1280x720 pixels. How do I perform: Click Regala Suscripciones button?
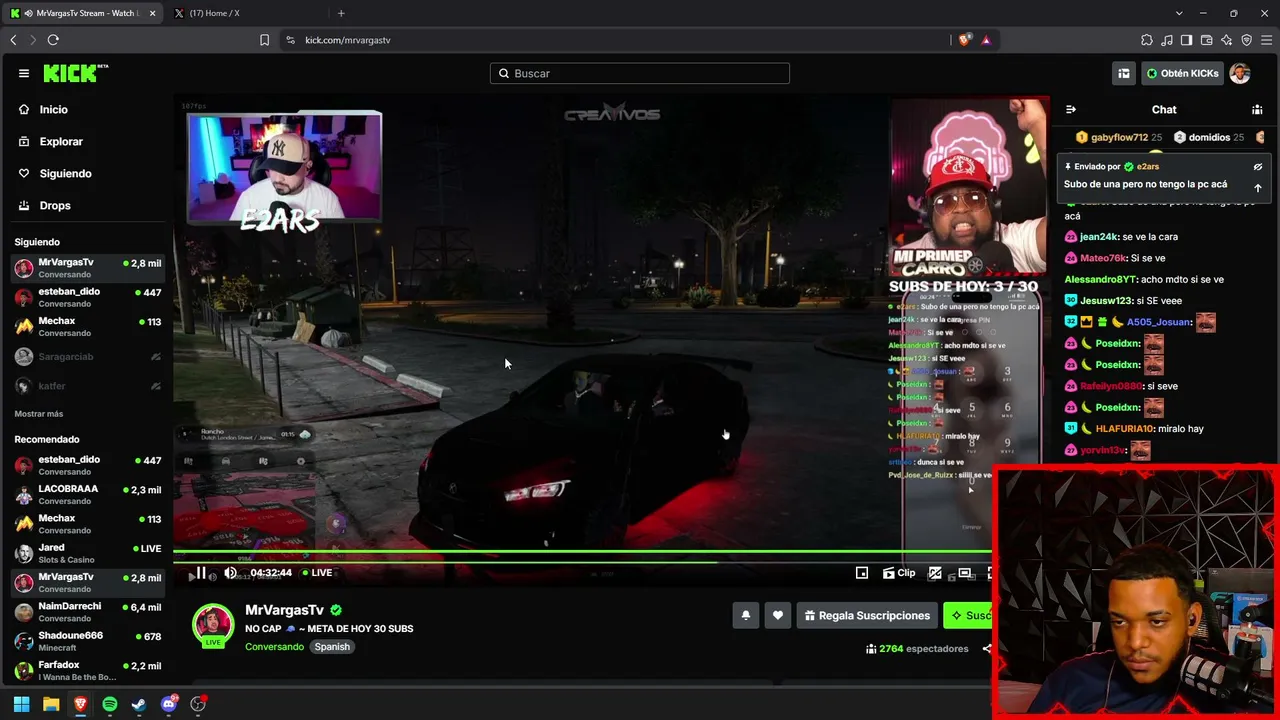click(867, 615)
